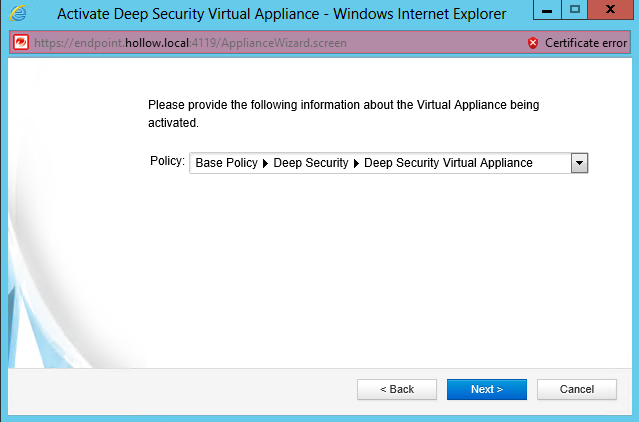Open the Certificate error details text
The width and height of the screenshot is (639, 422).
586,44
